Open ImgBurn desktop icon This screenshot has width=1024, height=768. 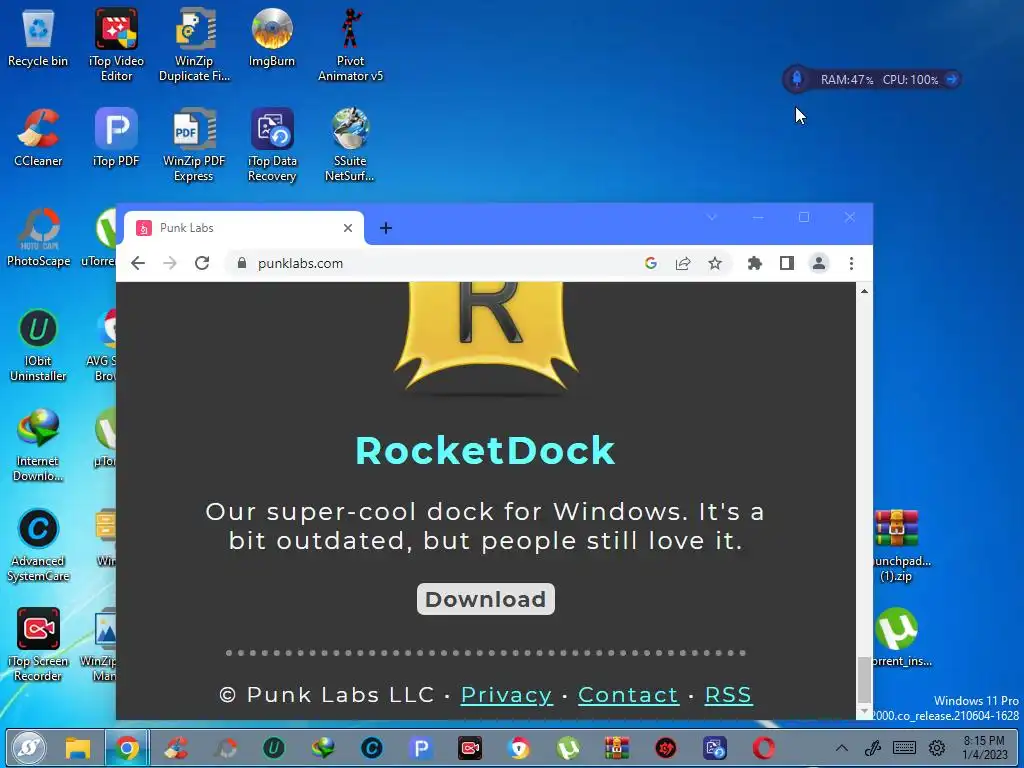click(272, 38)
